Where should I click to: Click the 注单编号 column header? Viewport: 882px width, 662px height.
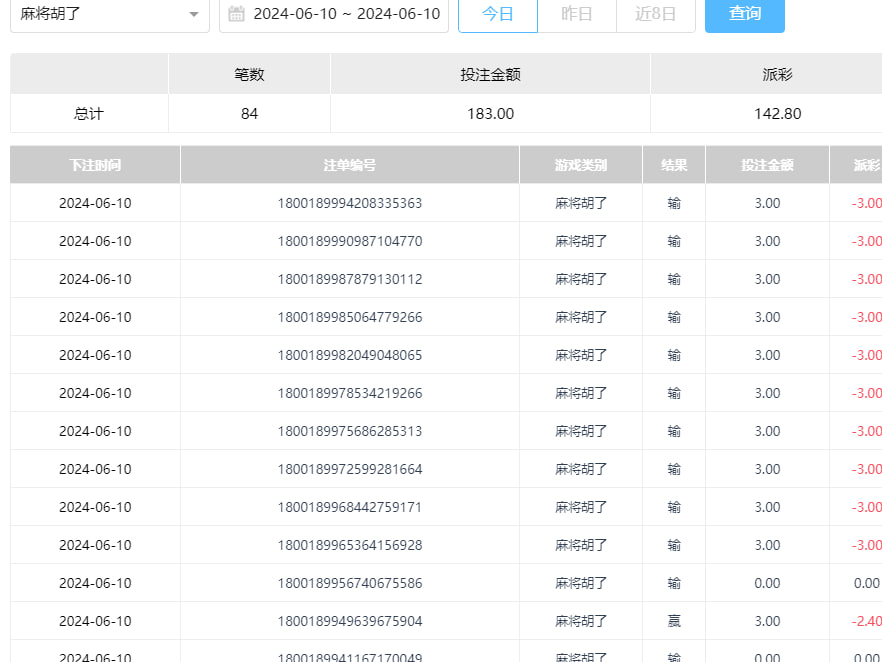tap(350, 165)
